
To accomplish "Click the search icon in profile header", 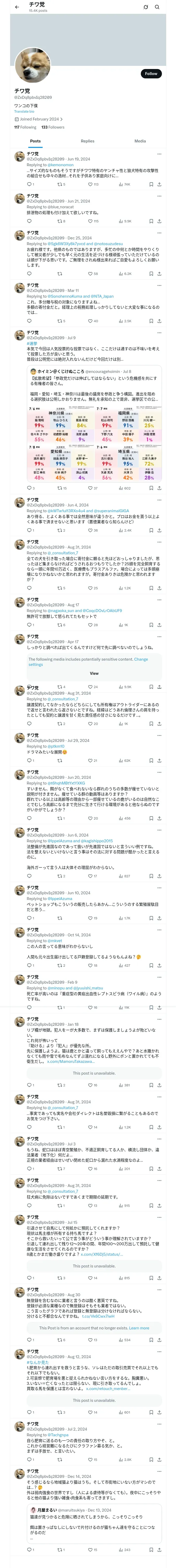I will point(157,7).
